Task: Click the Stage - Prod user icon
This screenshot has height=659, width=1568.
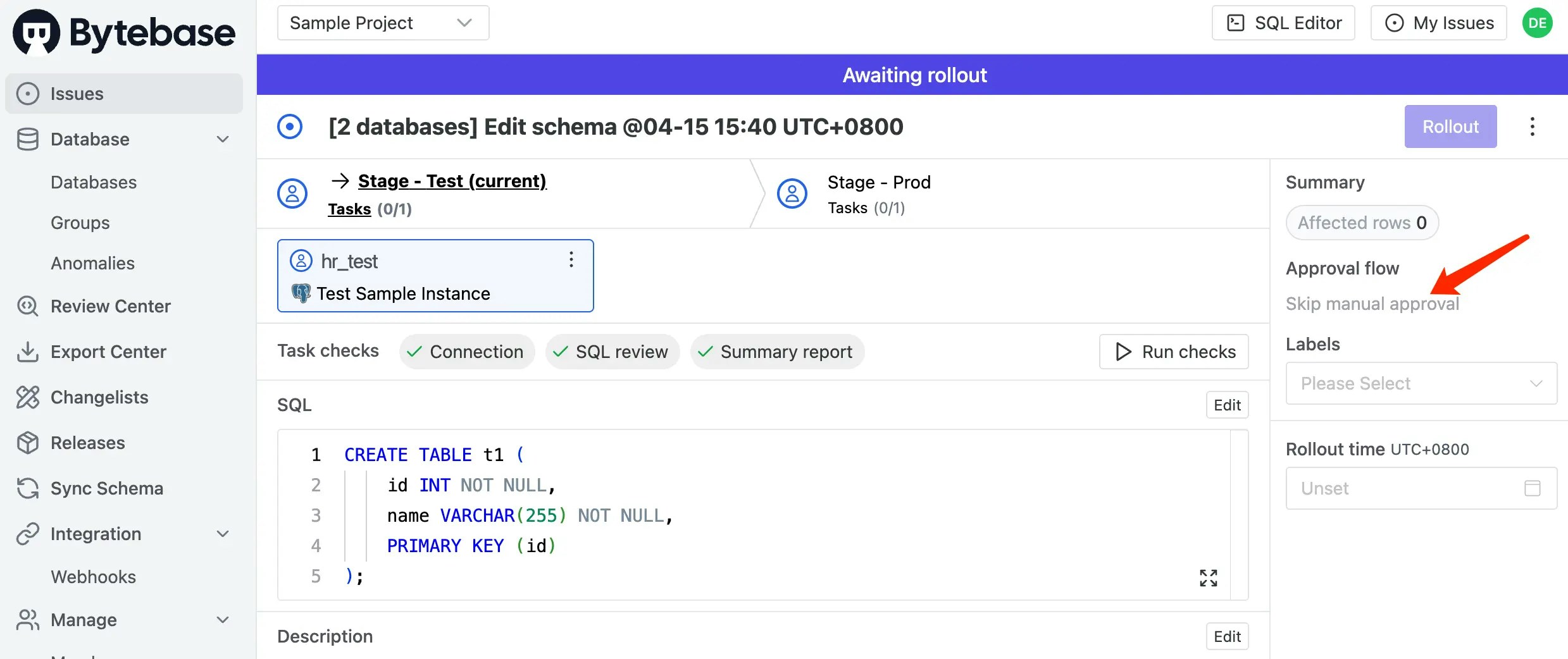Action: click(x=792, y=194)
